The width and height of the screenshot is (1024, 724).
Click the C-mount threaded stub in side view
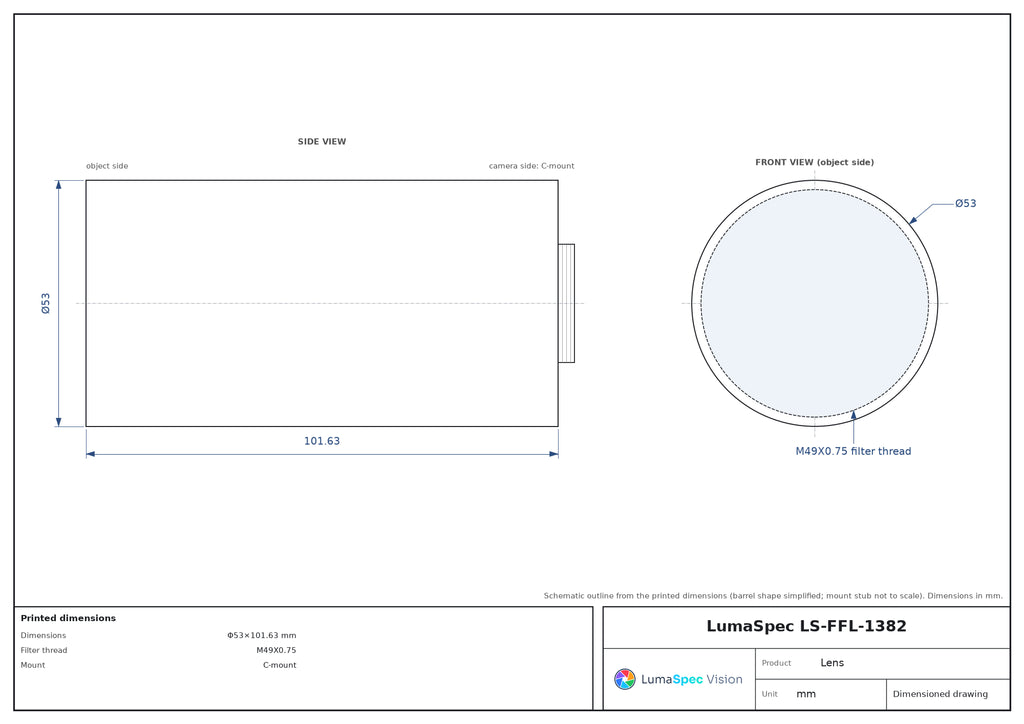coord(566,303)
